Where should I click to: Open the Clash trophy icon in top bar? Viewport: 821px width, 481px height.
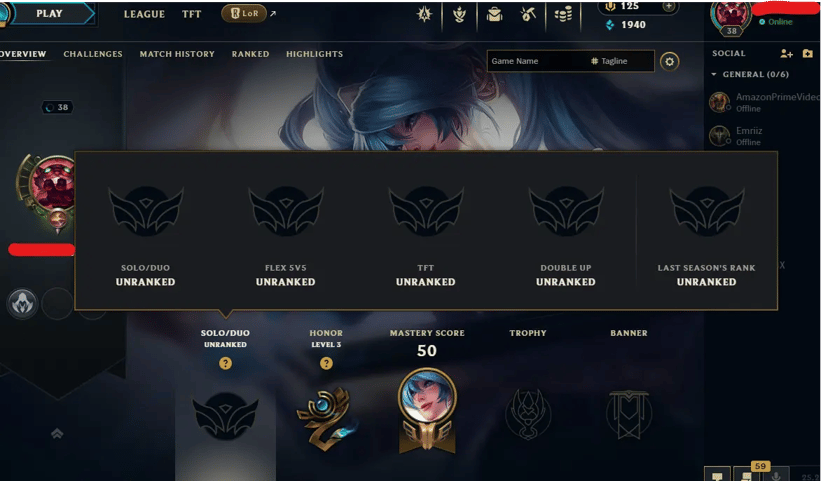[x=459, y=14]
